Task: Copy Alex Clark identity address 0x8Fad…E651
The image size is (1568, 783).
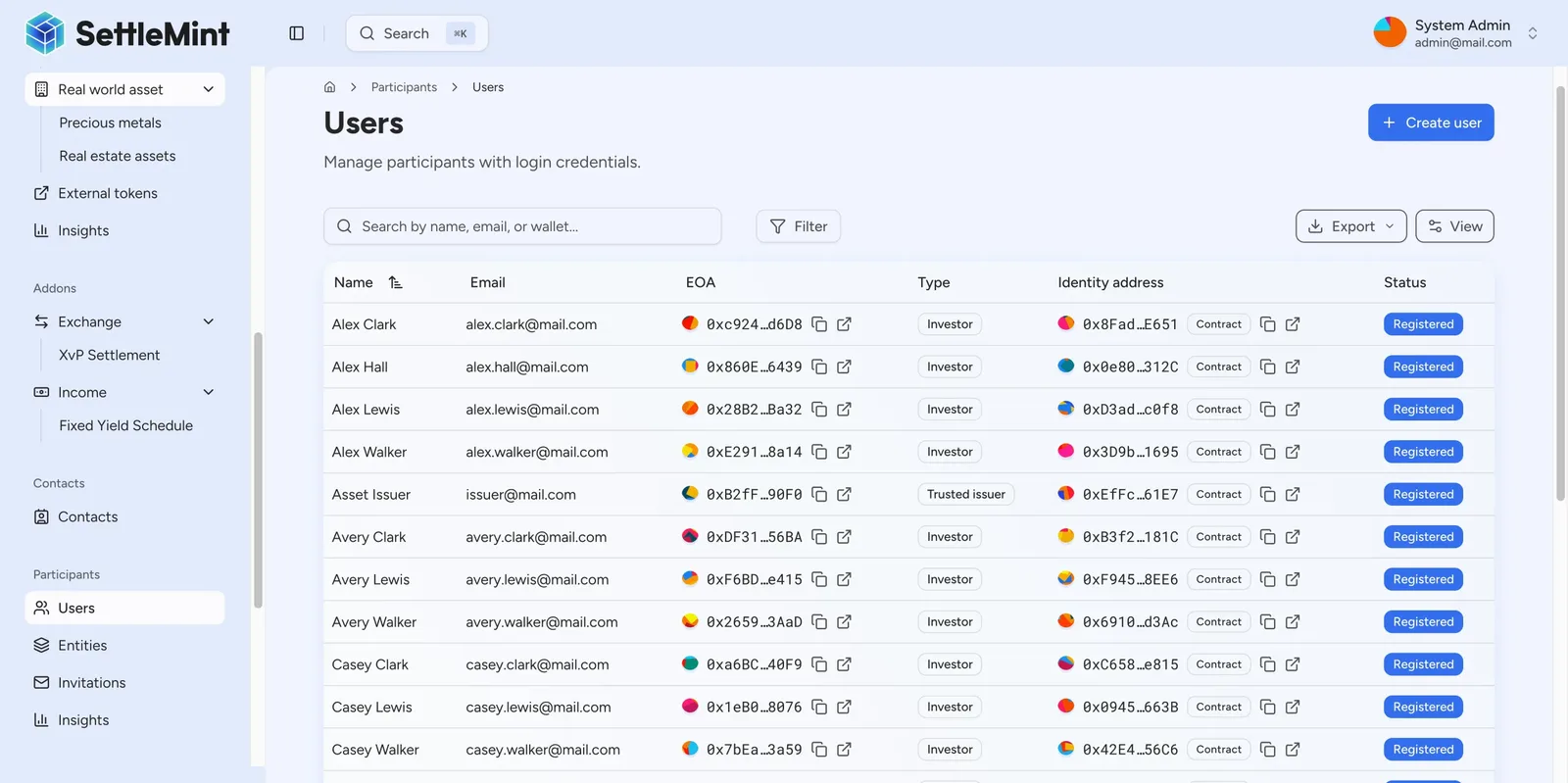Action: tap(1267, 324)
